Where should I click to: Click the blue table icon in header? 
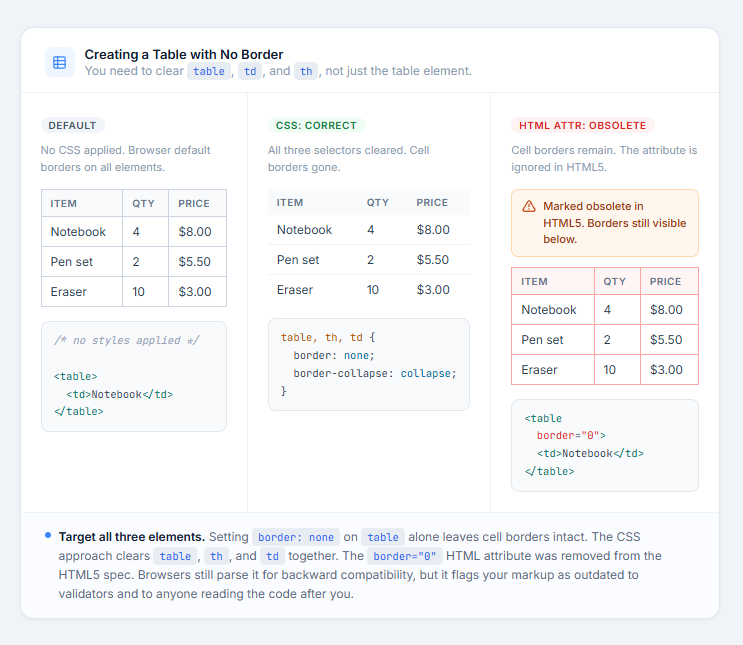pos(60,62)
